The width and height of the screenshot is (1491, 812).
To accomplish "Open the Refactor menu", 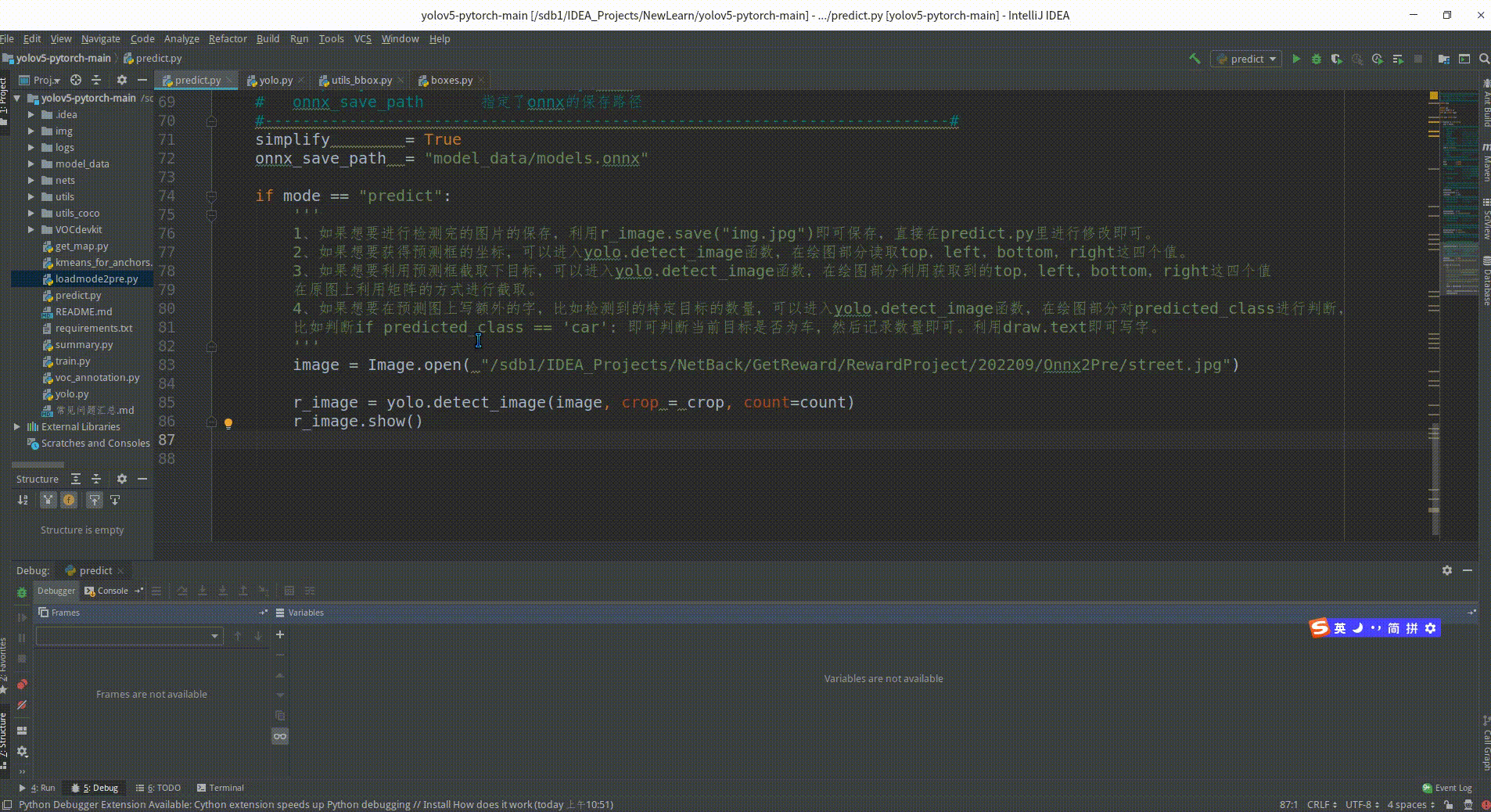I will point(228,38).
